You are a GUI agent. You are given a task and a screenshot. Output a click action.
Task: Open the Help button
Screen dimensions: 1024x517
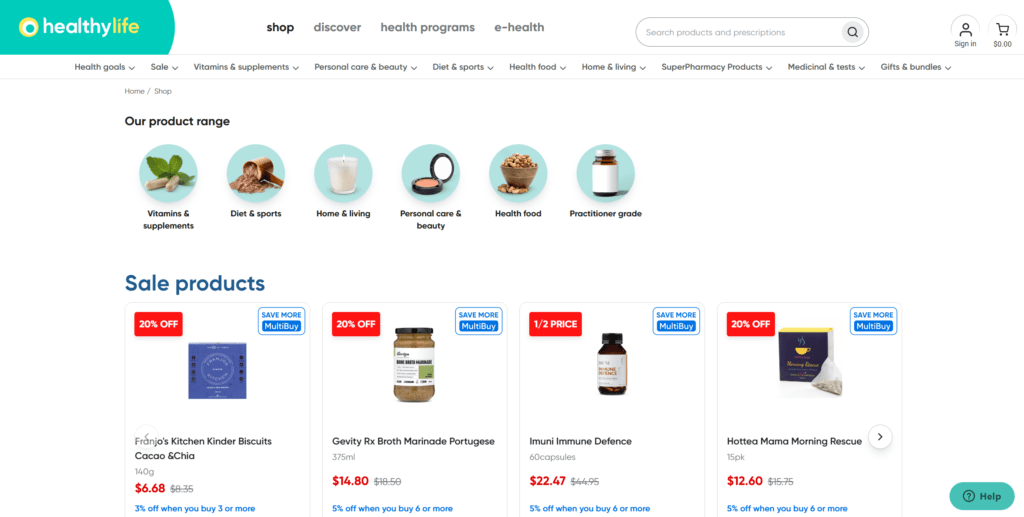(x=982, y=496)
